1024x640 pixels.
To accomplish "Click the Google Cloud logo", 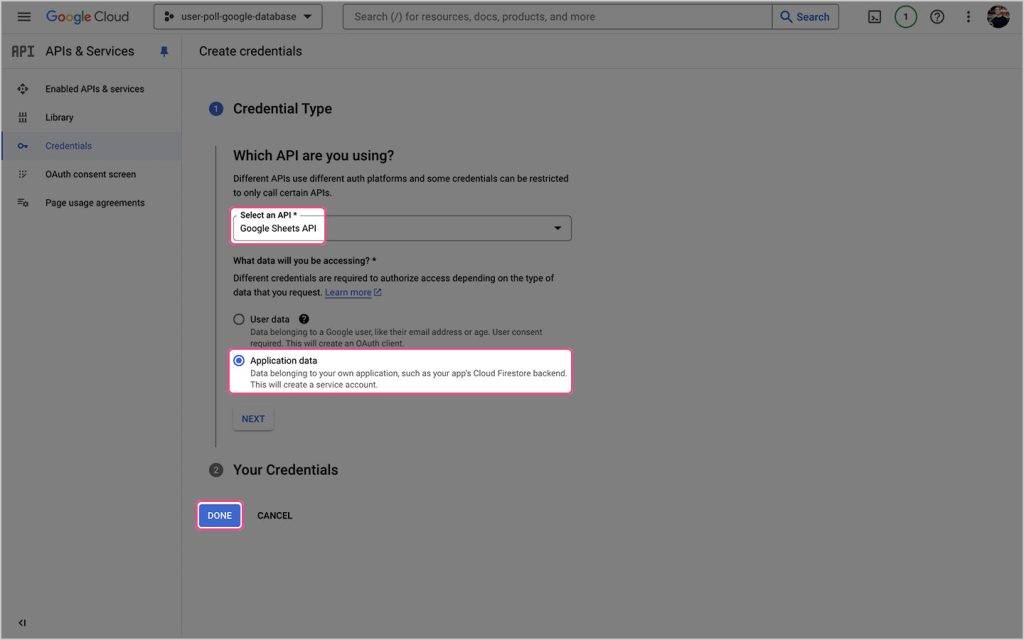I will click(x=88, y=16).
